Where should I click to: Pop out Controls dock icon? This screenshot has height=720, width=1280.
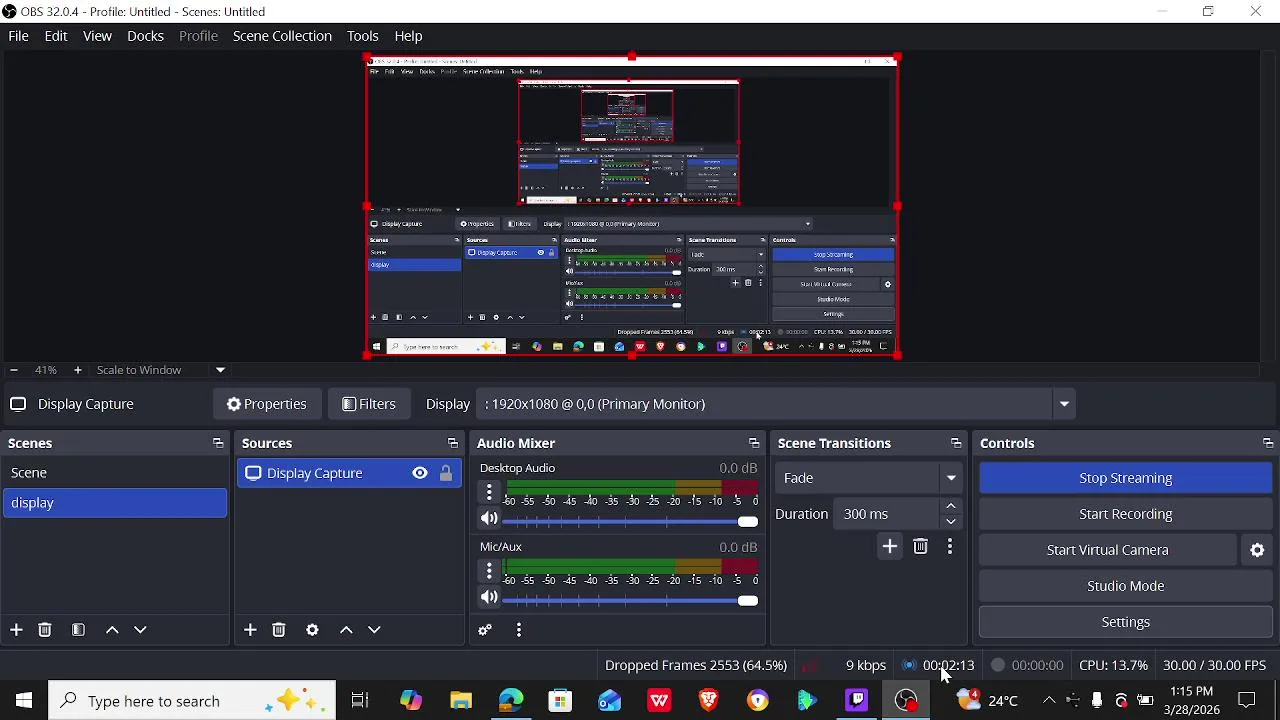point(1267,444)
